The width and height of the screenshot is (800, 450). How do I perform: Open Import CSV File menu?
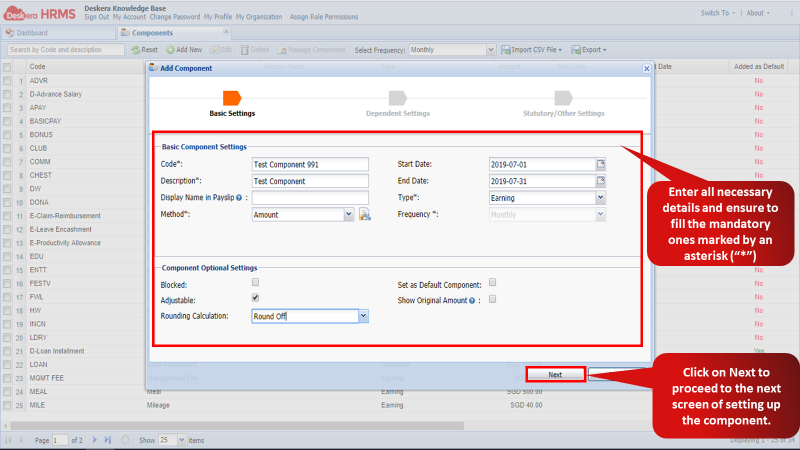pyautogui.click(x=532, y=49)
